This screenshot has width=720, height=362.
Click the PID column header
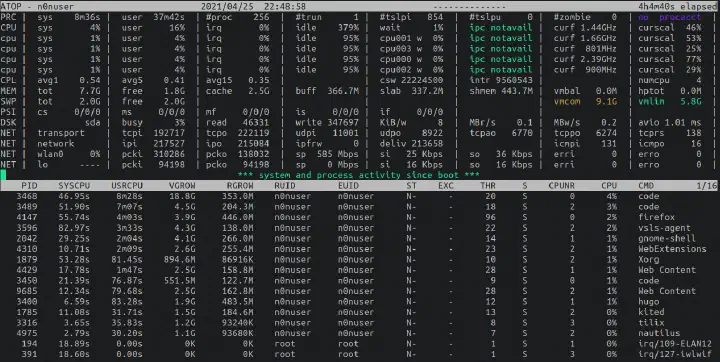pyautogui.click(x=29, y=186)
